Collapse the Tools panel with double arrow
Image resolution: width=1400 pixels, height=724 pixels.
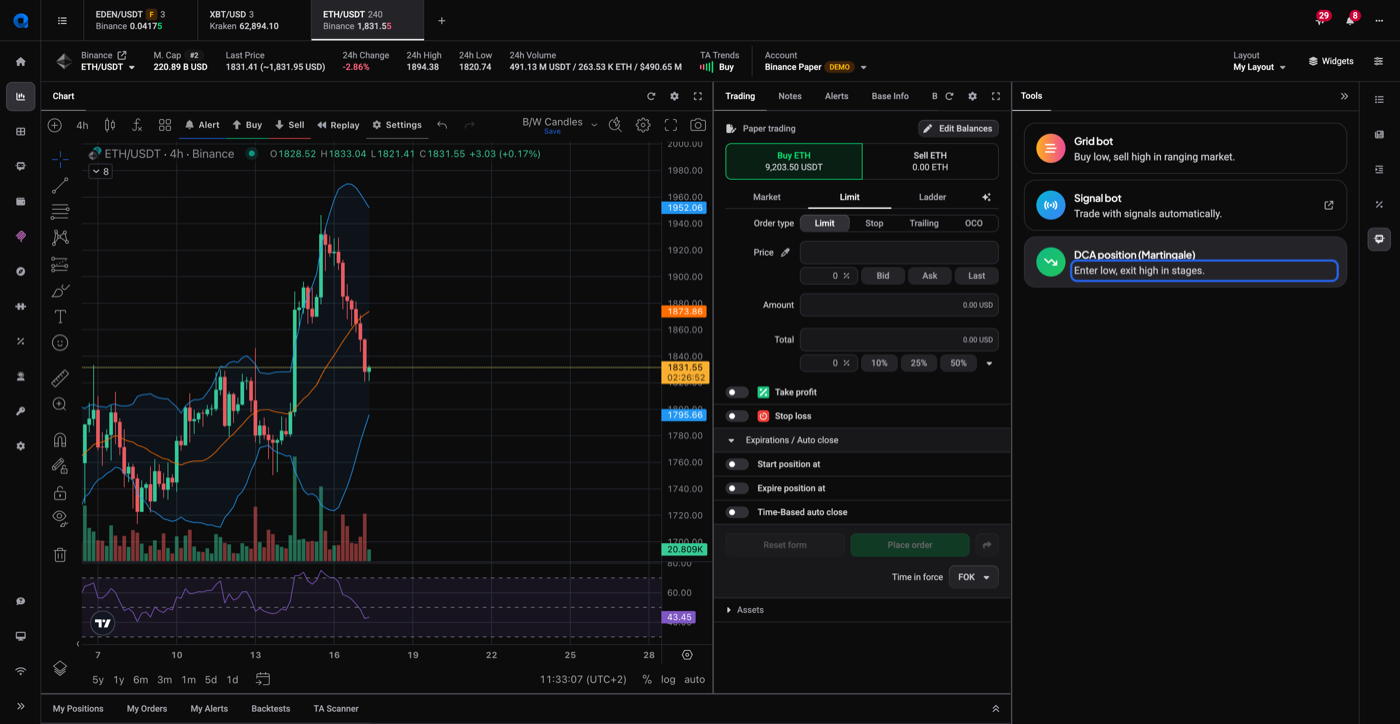pos(1344,96)
